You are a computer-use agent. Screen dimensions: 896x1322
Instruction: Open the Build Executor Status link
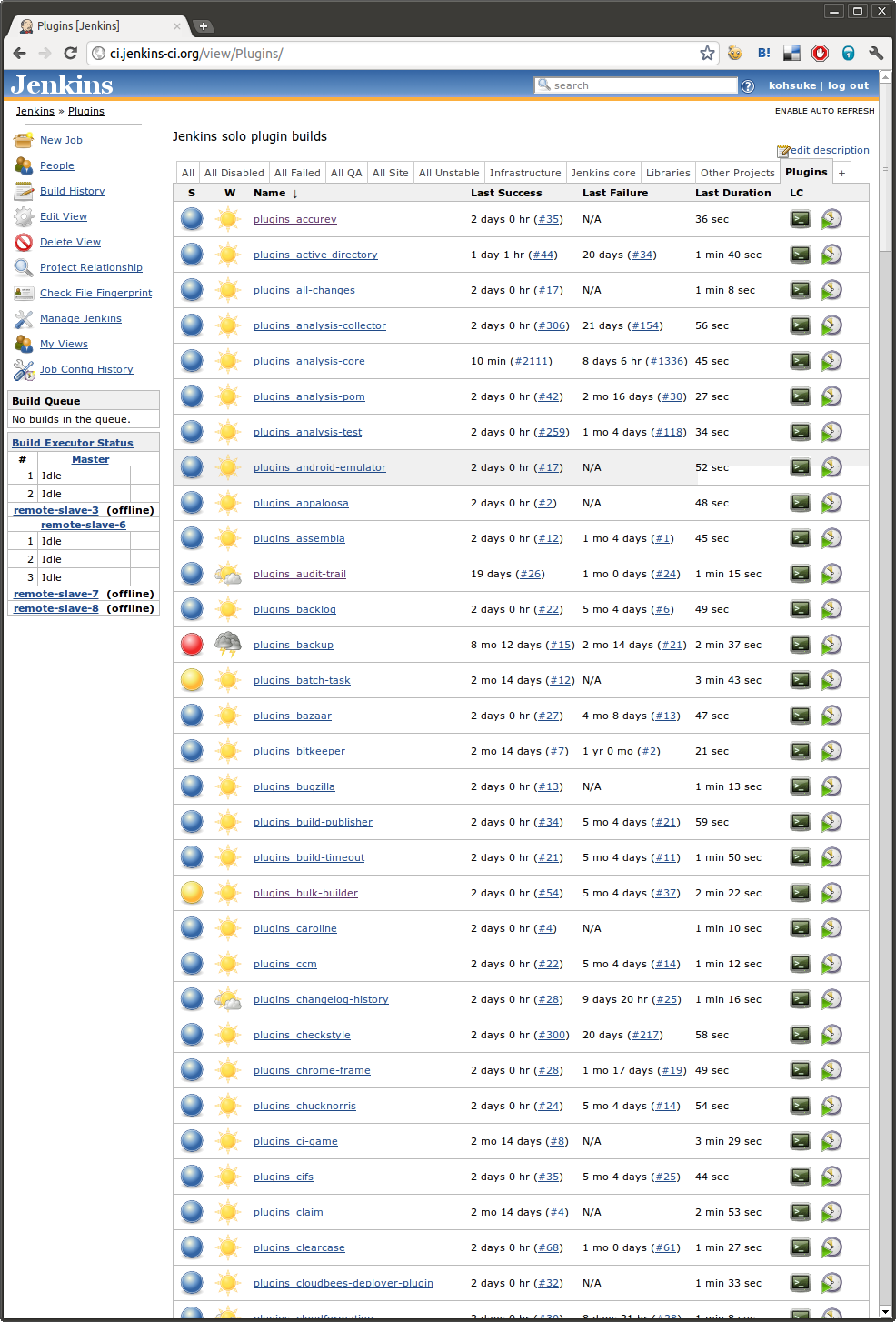click(x=73, y=443)
